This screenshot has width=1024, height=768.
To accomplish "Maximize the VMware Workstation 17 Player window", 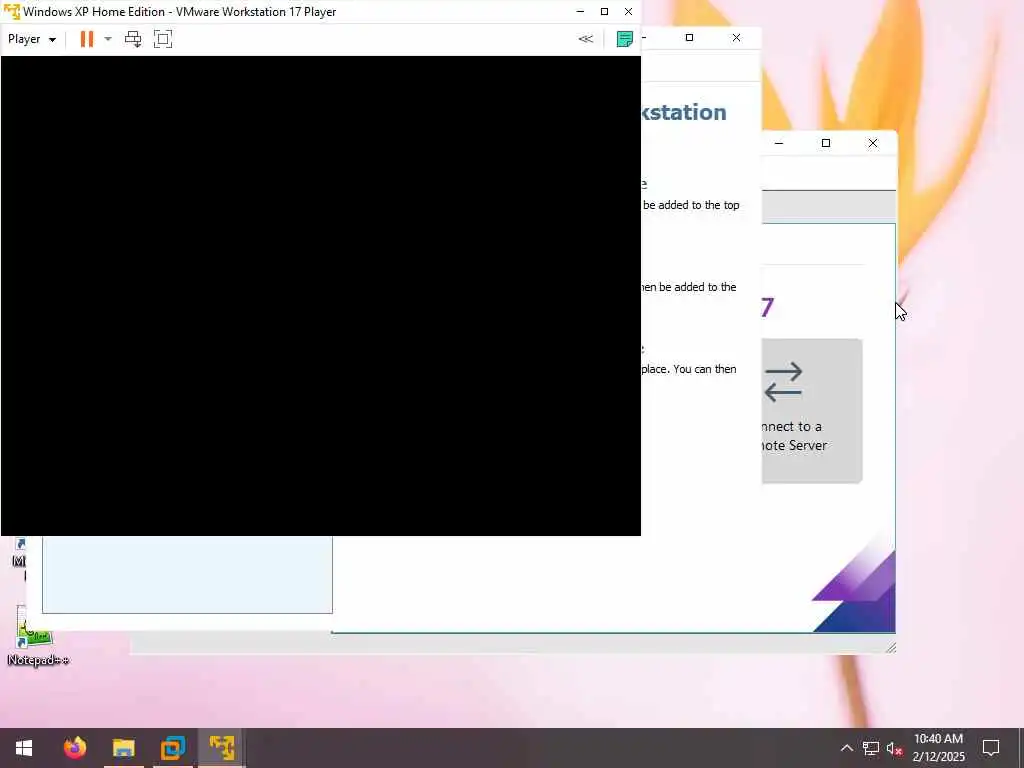I will coord(604,12).
